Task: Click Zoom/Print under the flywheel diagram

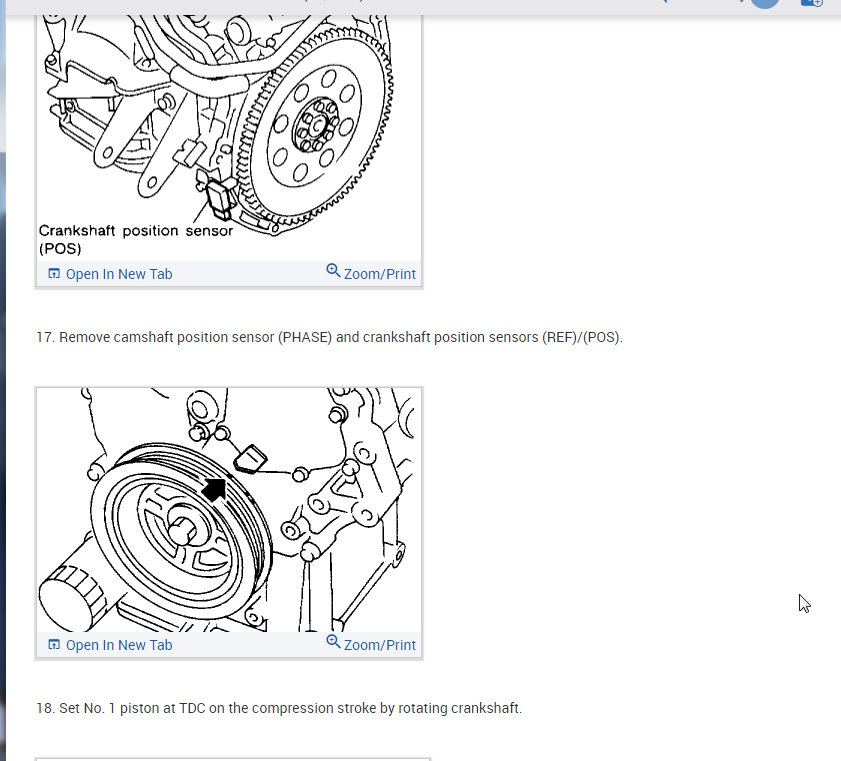Action: click(x=371, y=273)
